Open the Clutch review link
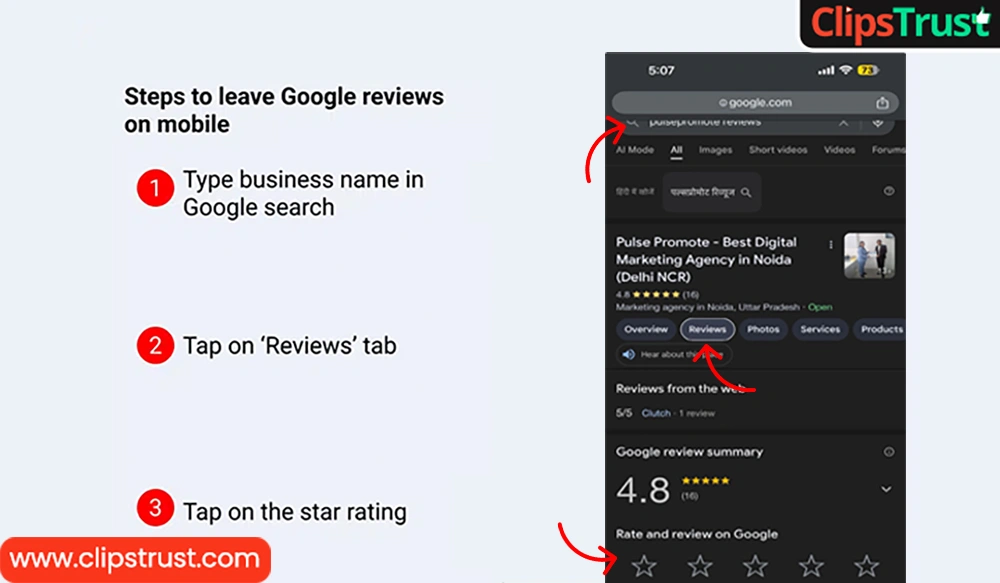The height and width of the screenshot is (583, 1000). [x=655, y=413]
